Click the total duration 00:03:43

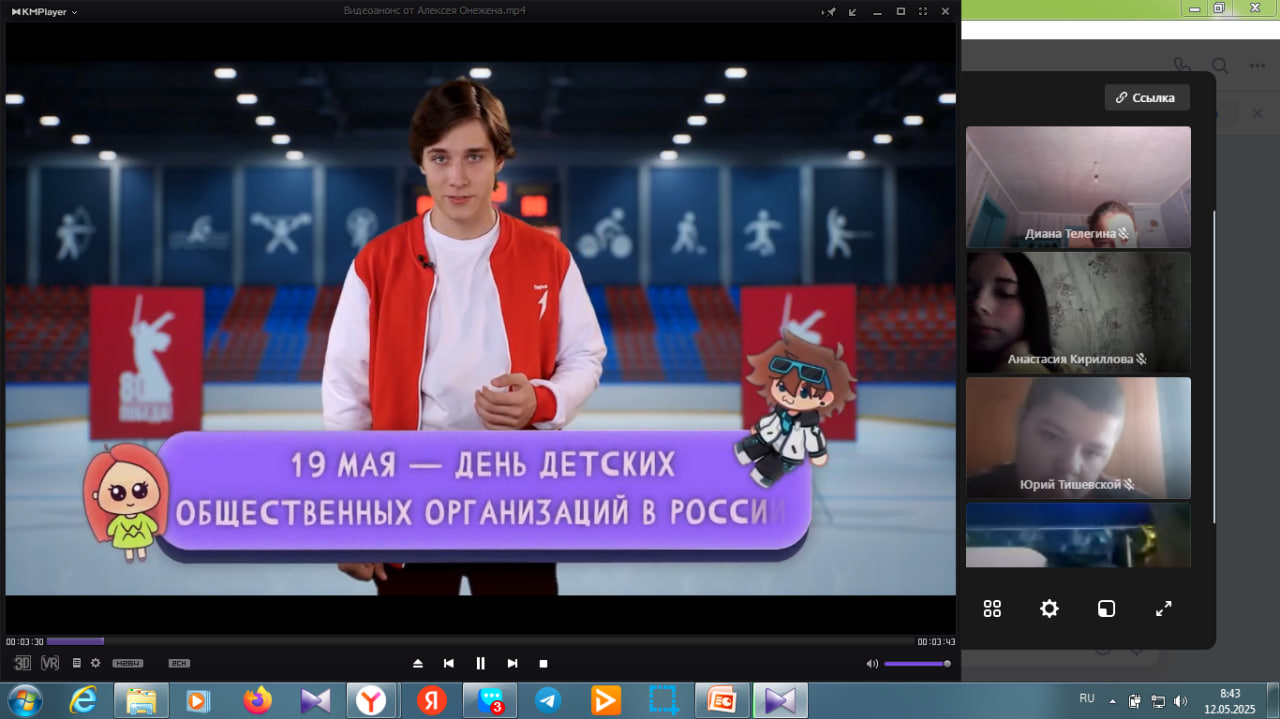click(x=936, y=642)
